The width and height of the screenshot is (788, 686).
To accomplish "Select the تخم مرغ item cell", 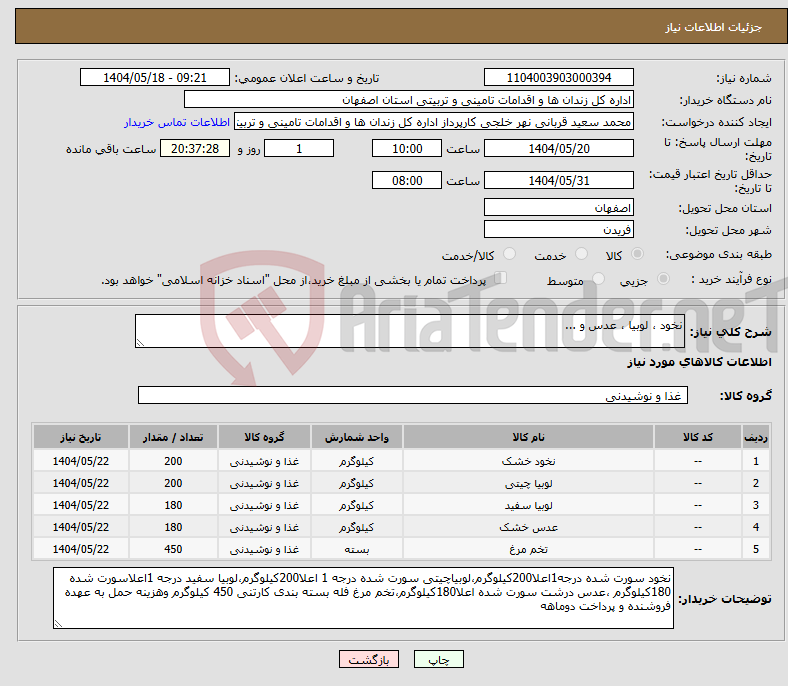I will [x=528, y=549].
